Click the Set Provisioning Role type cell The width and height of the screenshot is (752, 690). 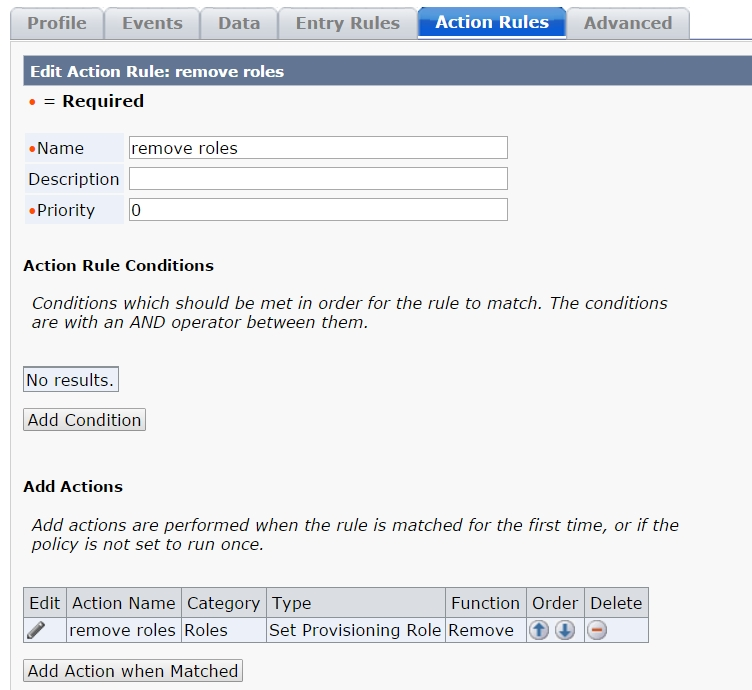point(355,630)
